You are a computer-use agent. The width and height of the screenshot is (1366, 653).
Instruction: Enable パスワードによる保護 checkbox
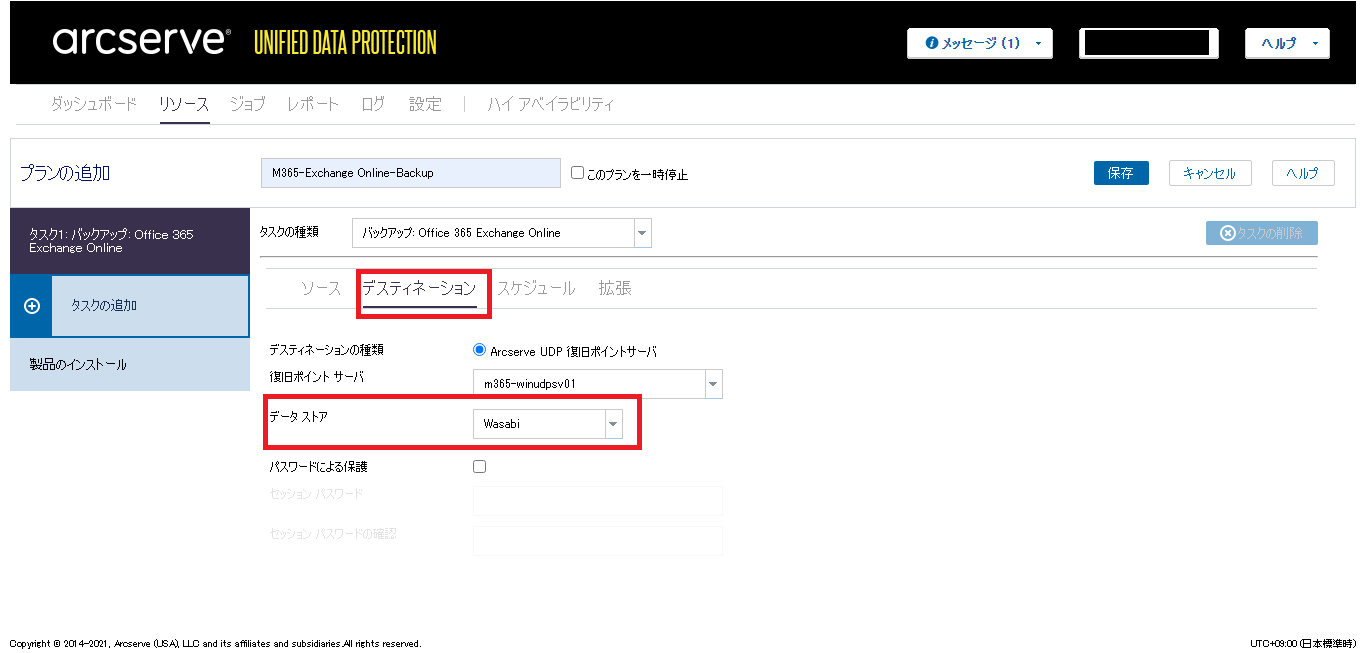pyautogui.click(x=479, y=466)
